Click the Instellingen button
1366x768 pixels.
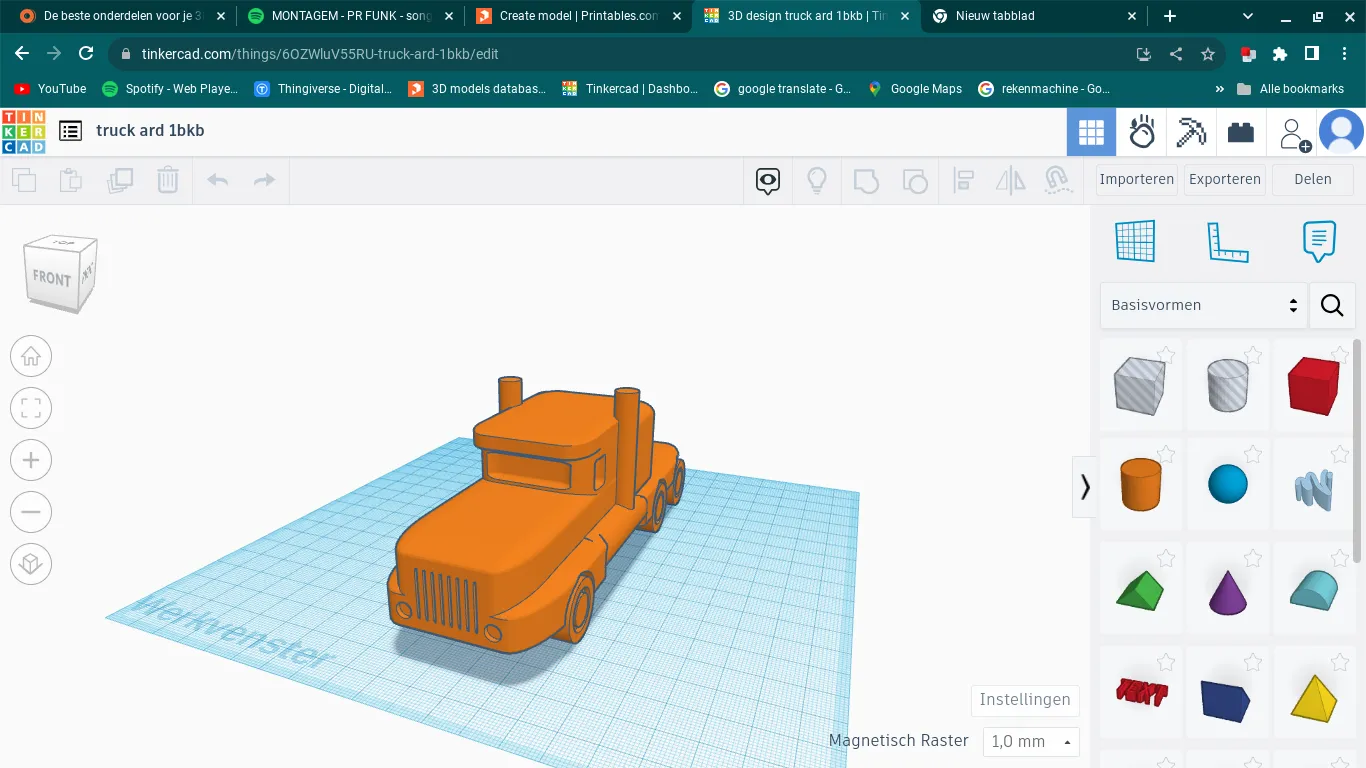click(1025, 700)
